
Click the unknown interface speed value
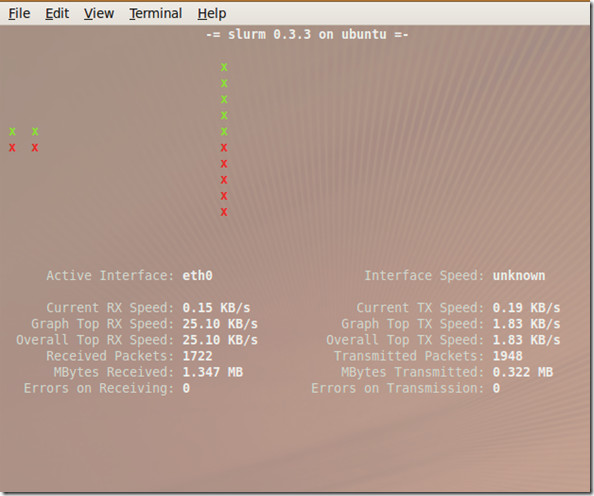coord(519,275)
